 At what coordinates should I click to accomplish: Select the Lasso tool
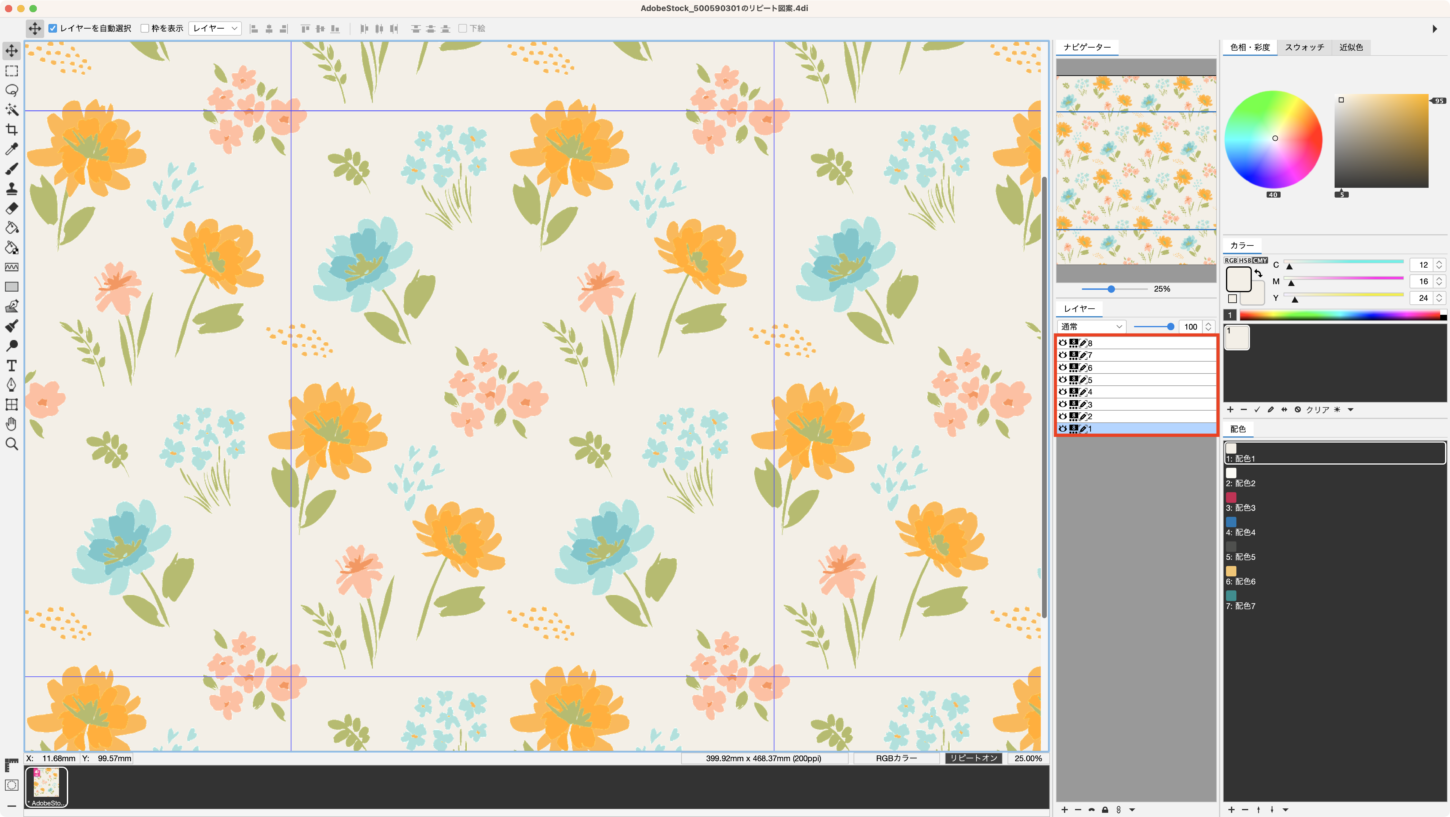(12, 90)
